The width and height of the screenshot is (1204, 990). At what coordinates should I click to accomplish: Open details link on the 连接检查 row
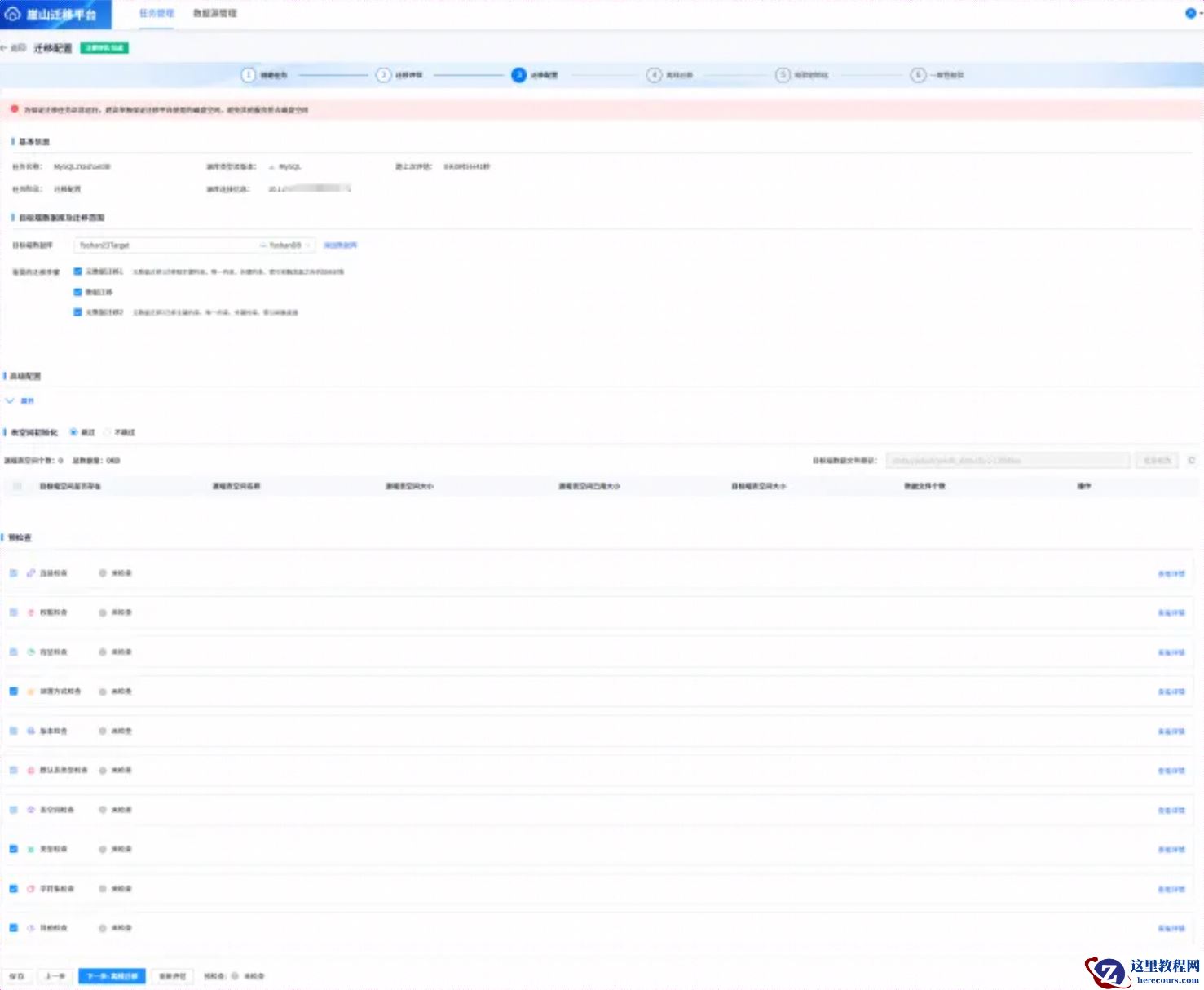point(1171,574)
